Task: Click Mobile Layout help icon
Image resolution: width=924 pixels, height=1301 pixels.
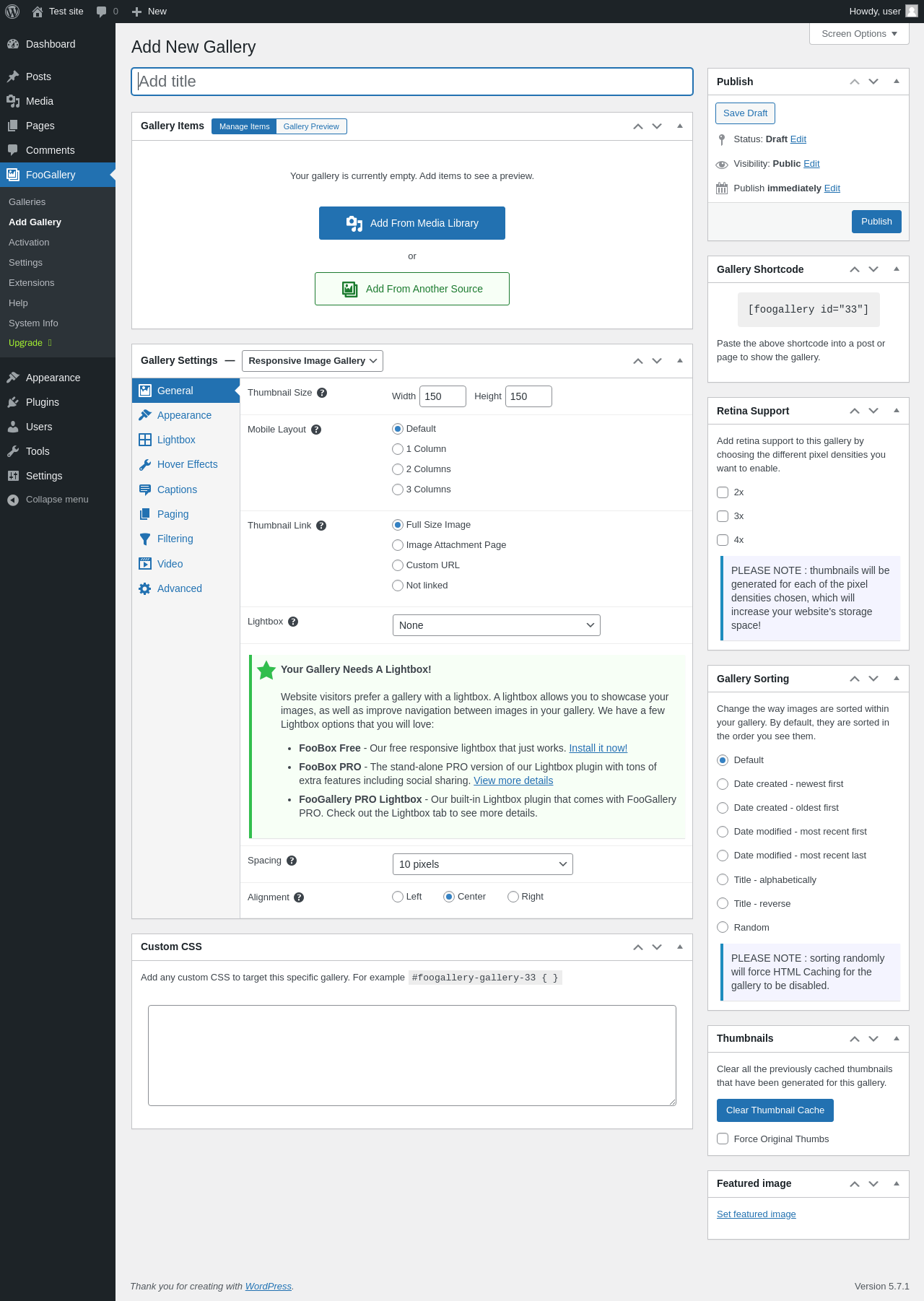Action: tap(316, 430)
